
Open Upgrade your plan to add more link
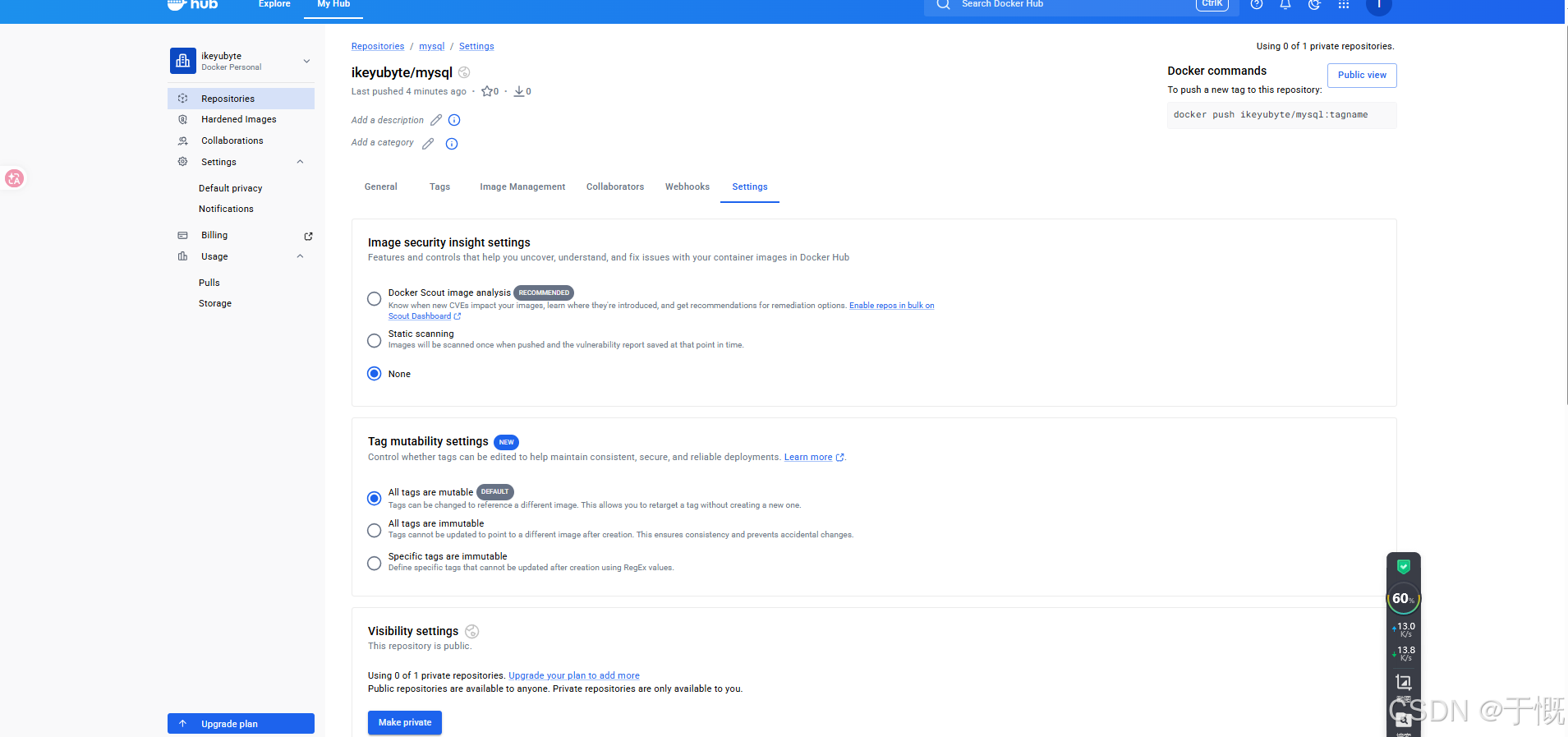point(574,675)
